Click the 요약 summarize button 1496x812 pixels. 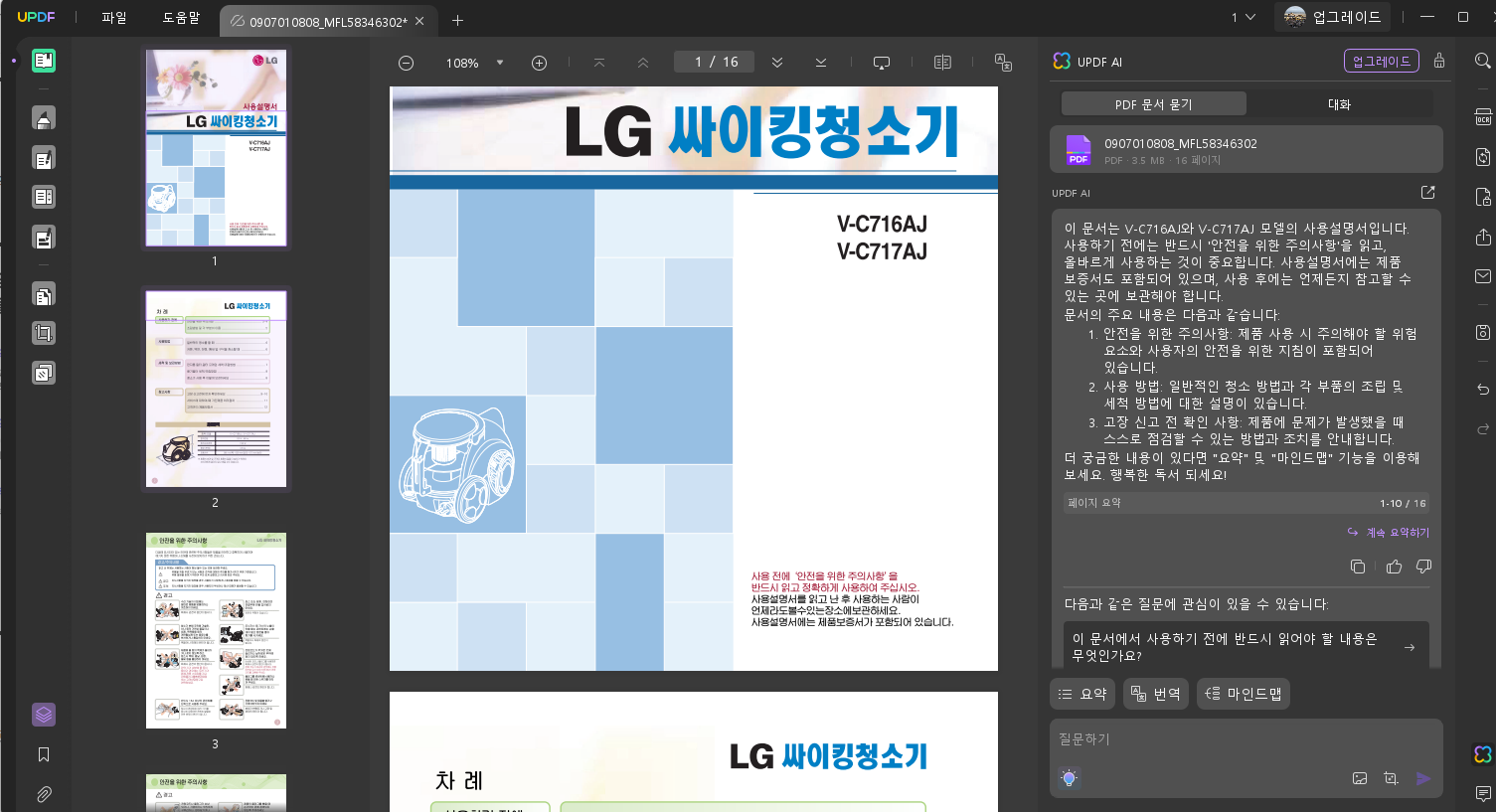(1082, 694)
